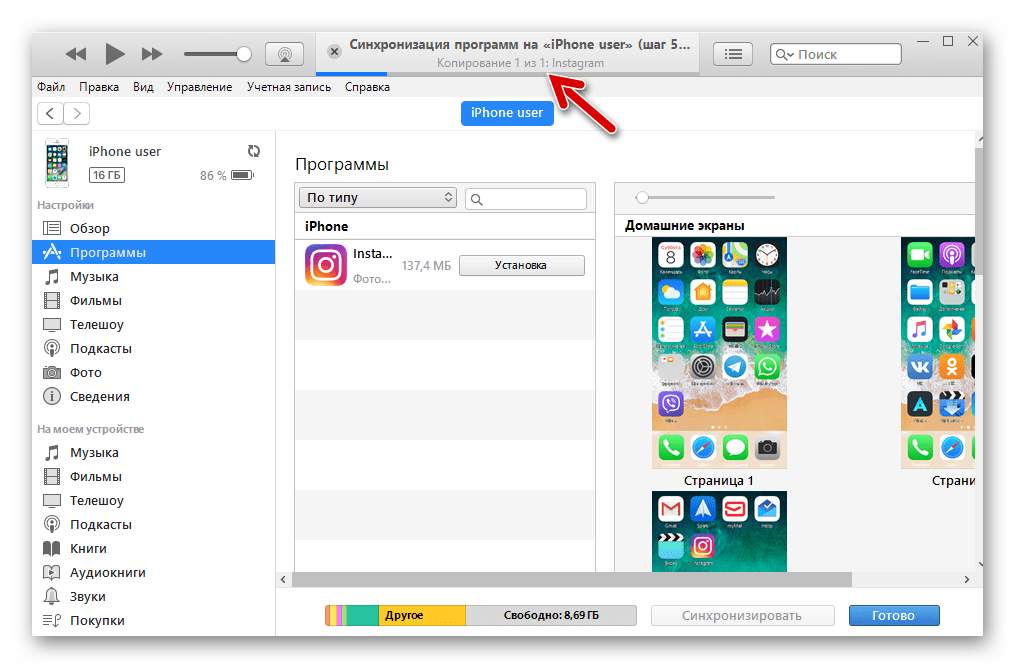Screen dimensions: 1015x668
Task: Click the Поиск search field
Action: click(x=836, y=54)
